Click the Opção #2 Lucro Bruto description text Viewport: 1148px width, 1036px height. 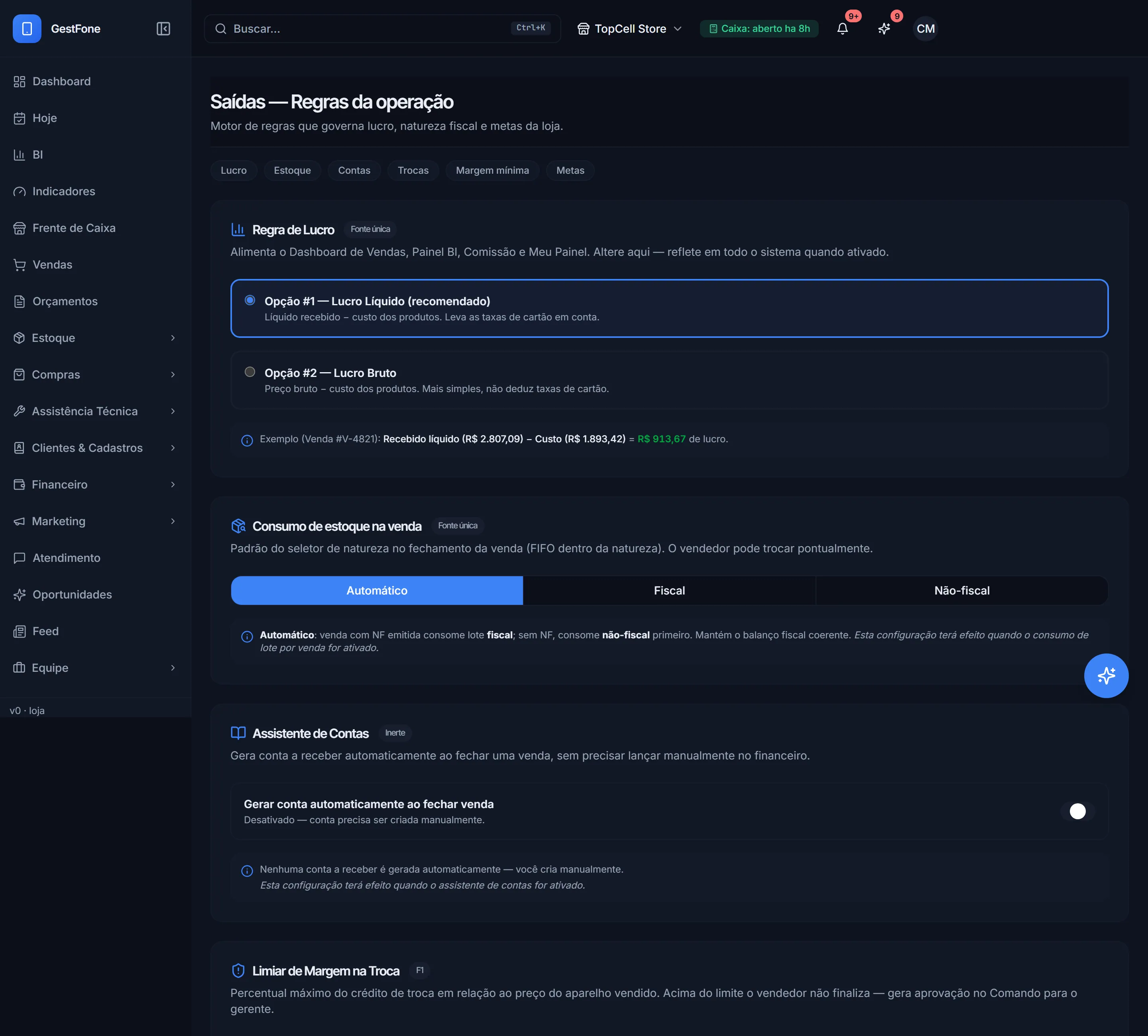437,389
